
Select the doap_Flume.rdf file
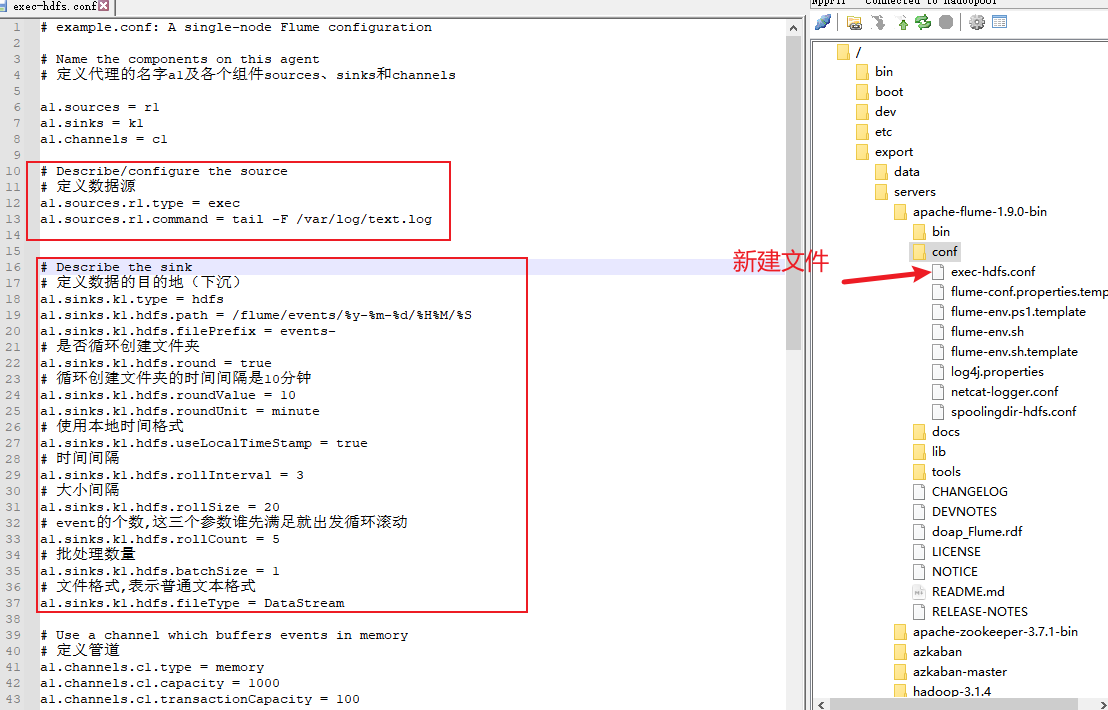[x=977, y=532]
